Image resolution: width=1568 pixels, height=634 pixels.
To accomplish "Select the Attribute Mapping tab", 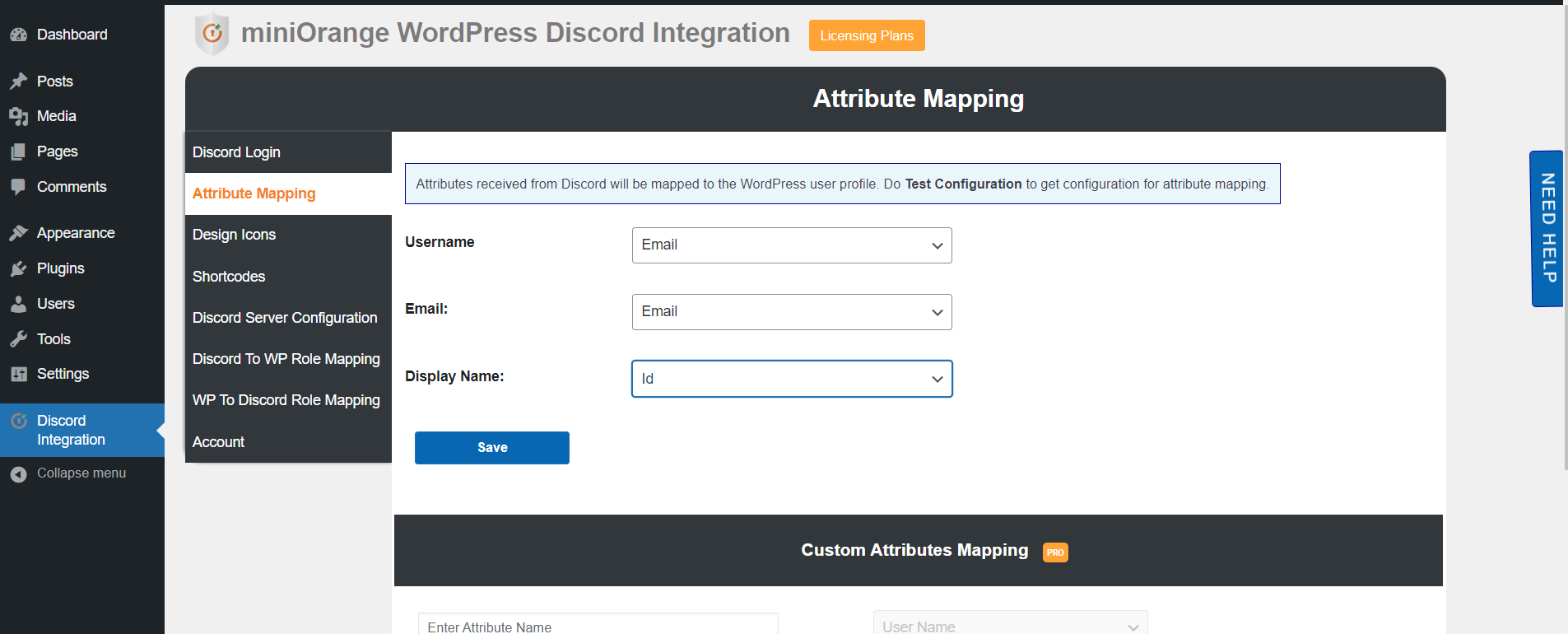I will pyautogui.click(x=288, y=193).
